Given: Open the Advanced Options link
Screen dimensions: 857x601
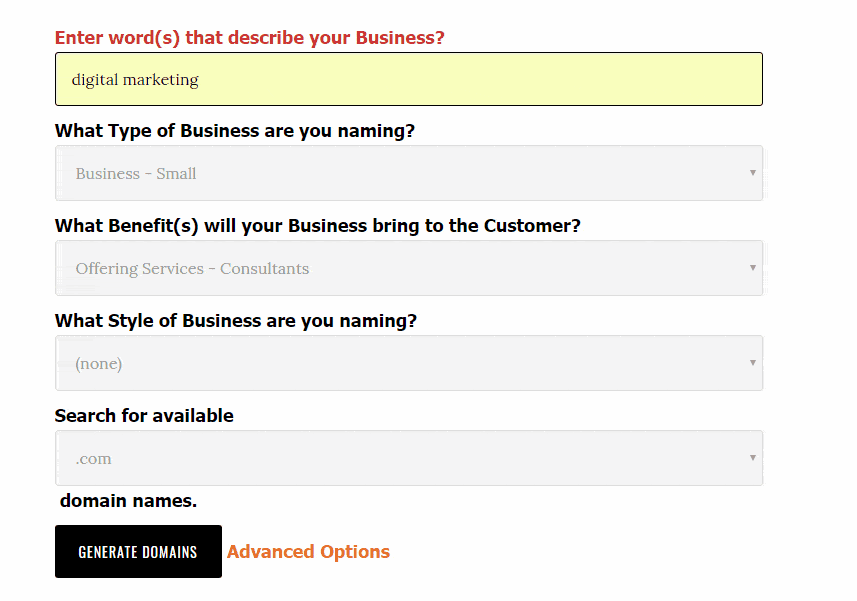Looking at the screenshot, I should [x=308, y=552].
